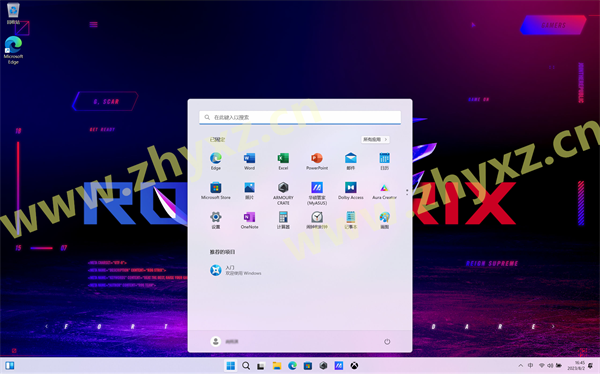
Task: Launch ARMOURY CRATE from Start menu
Action: click(x=283, y=193)
